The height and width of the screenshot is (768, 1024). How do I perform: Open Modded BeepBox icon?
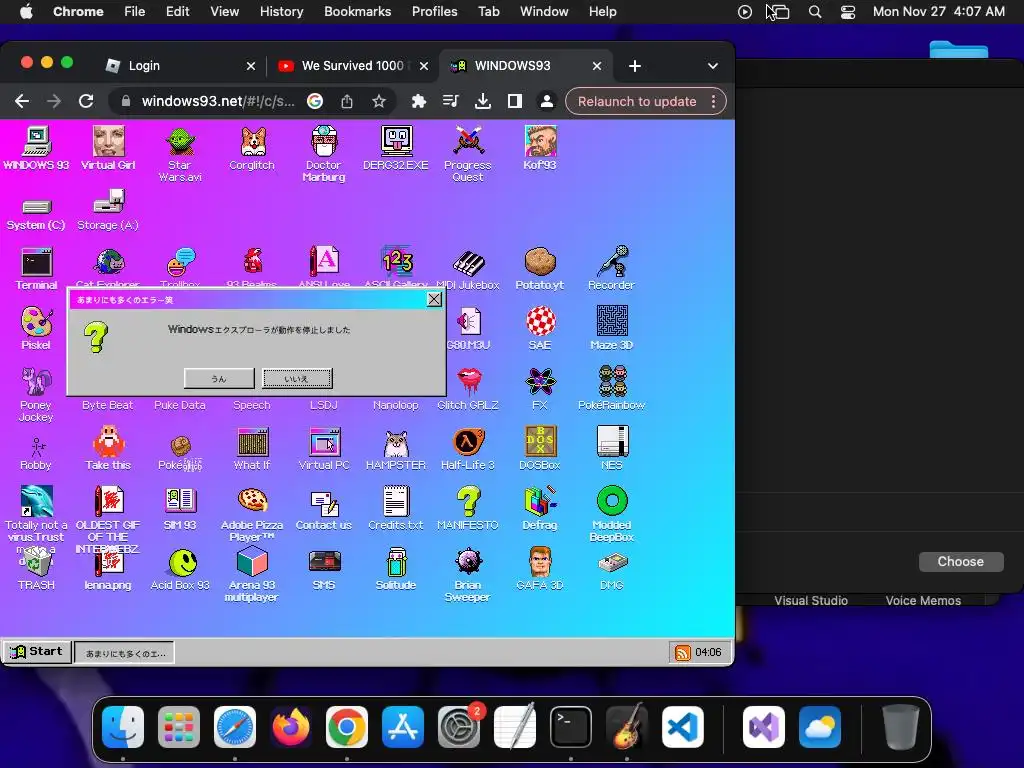(x=612, y=514)
